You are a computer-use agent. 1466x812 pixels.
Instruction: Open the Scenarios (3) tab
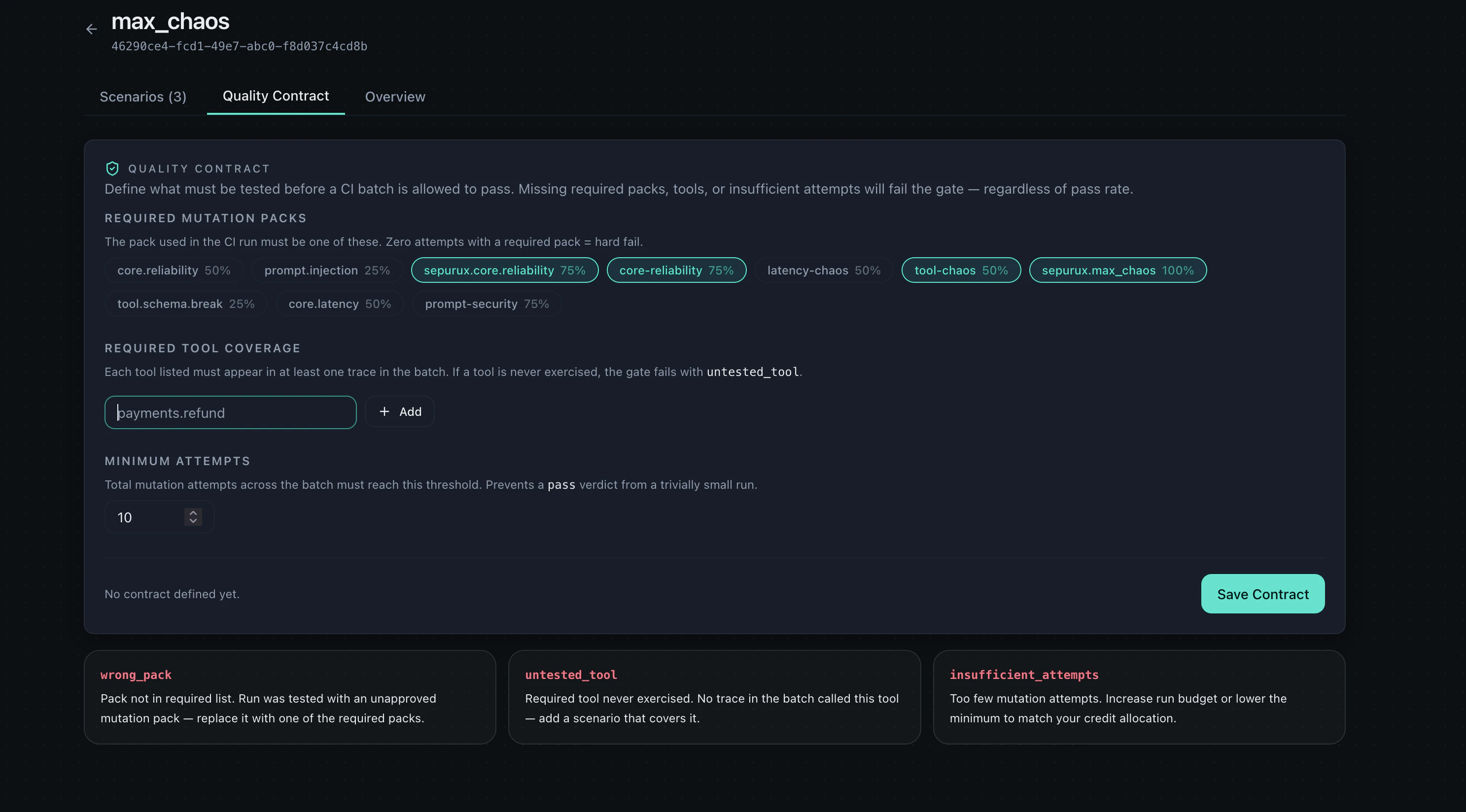click(x=143, y=97)
